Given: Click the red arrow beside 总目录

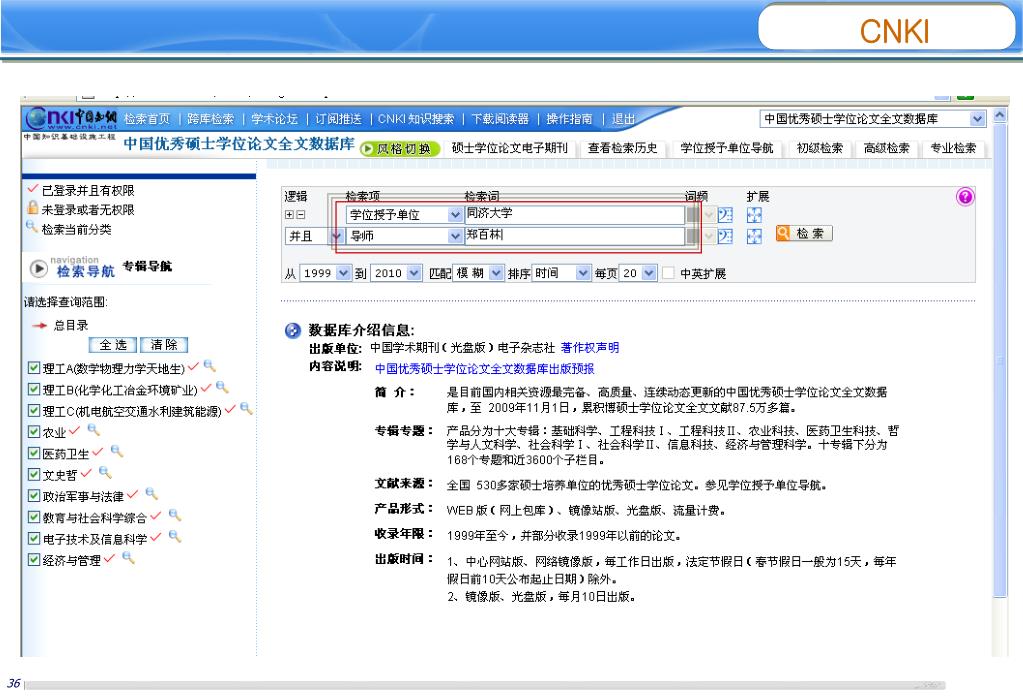Looking at the screenshot, I should coord(39,325).
